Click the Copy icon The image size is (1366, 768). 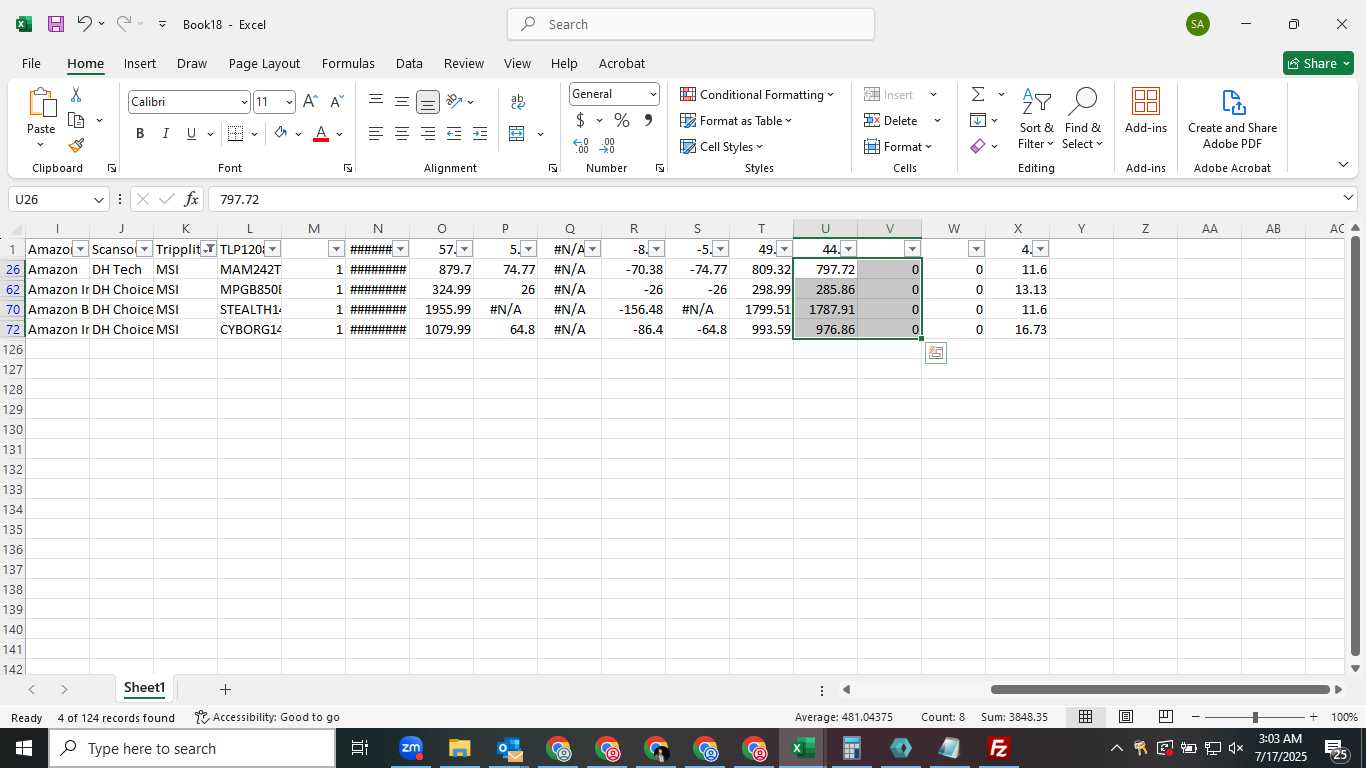tap(76, 120)
